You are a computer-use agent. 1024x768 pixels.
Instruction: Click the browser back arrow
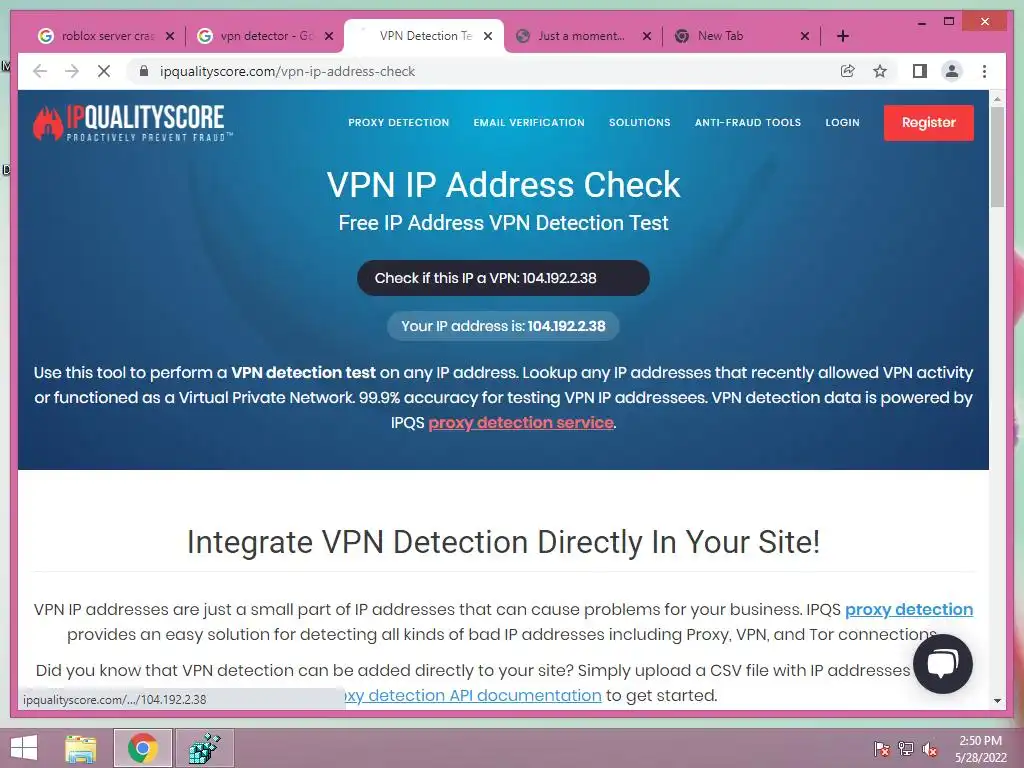40,71
